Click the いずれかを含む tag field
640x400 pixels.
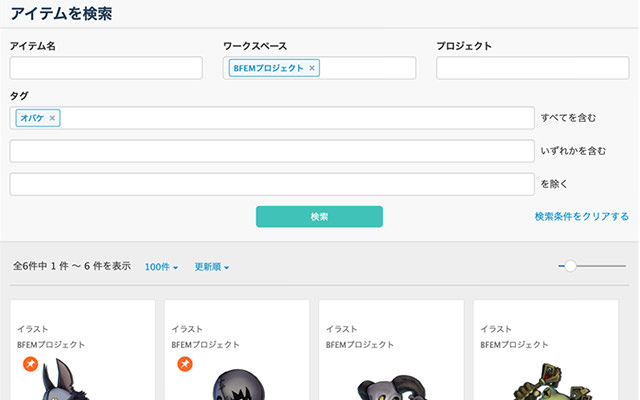[272, 151]
